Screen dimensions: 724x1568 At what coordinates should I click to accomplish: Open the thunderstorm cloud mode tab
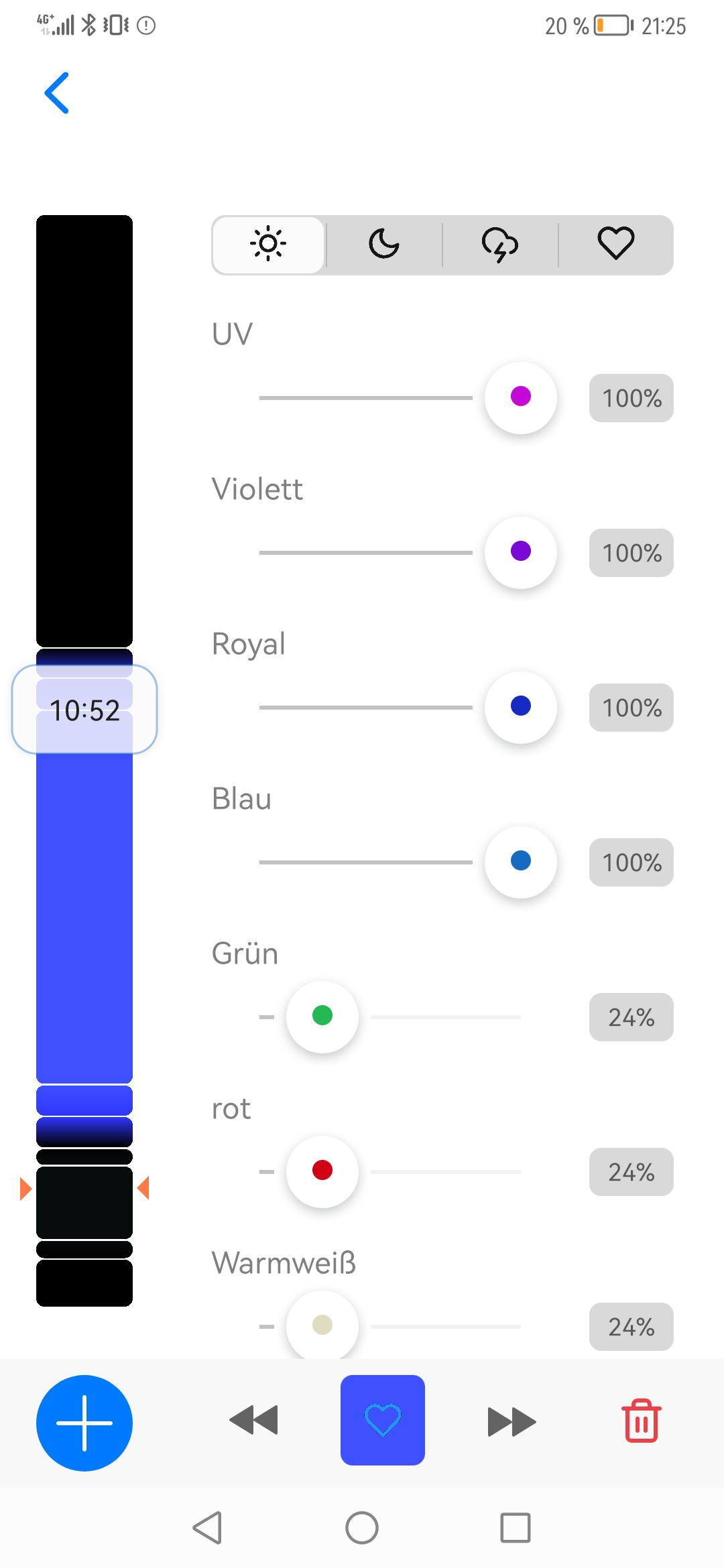point(500,245)
